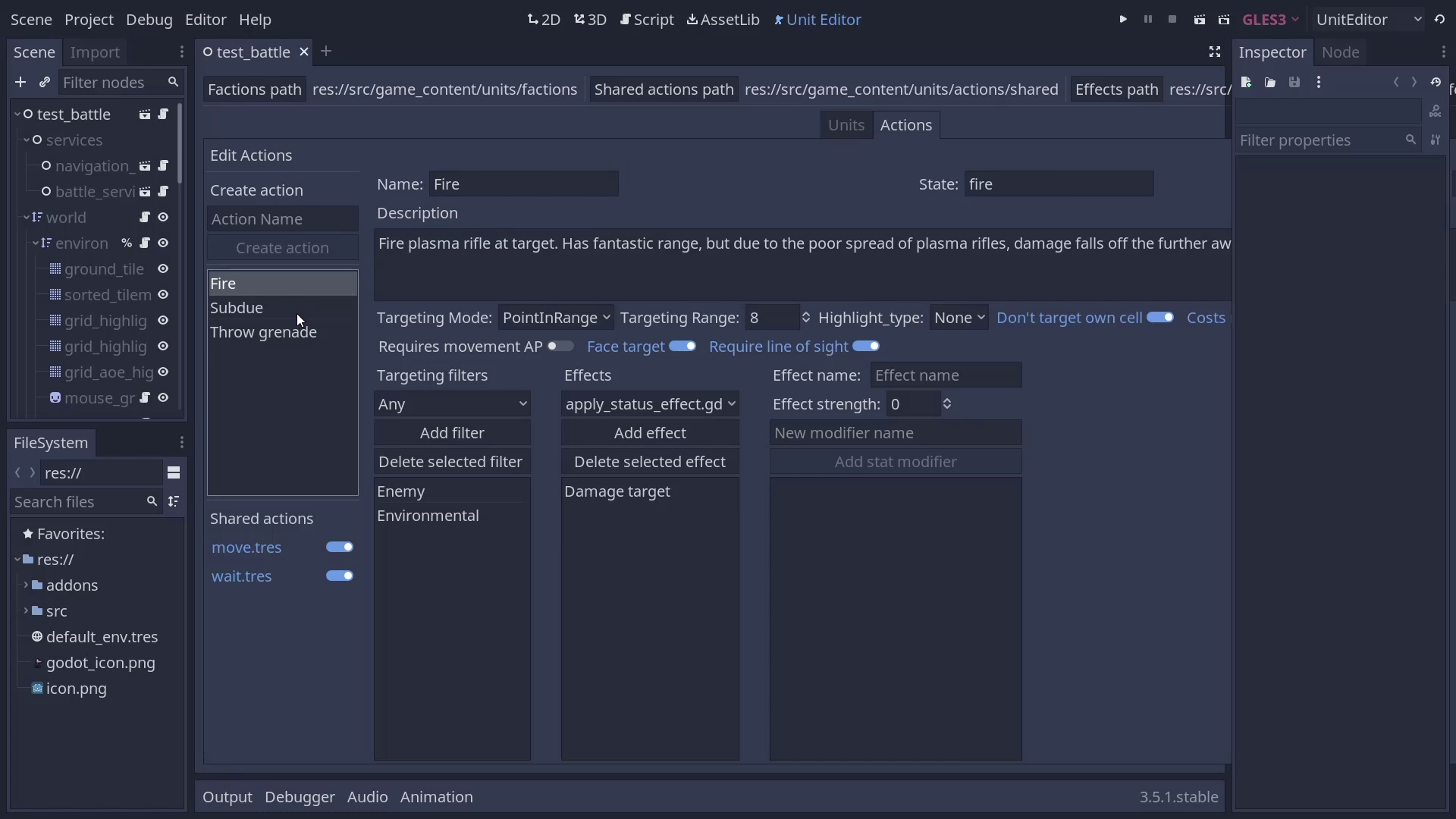Select Throw grenade in action list

coord(282,332)
